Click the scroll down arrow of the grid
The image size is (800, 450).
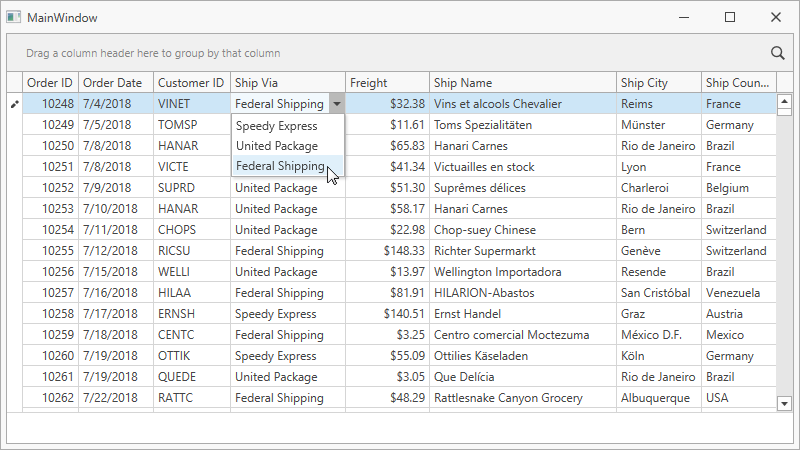[784, 404]
